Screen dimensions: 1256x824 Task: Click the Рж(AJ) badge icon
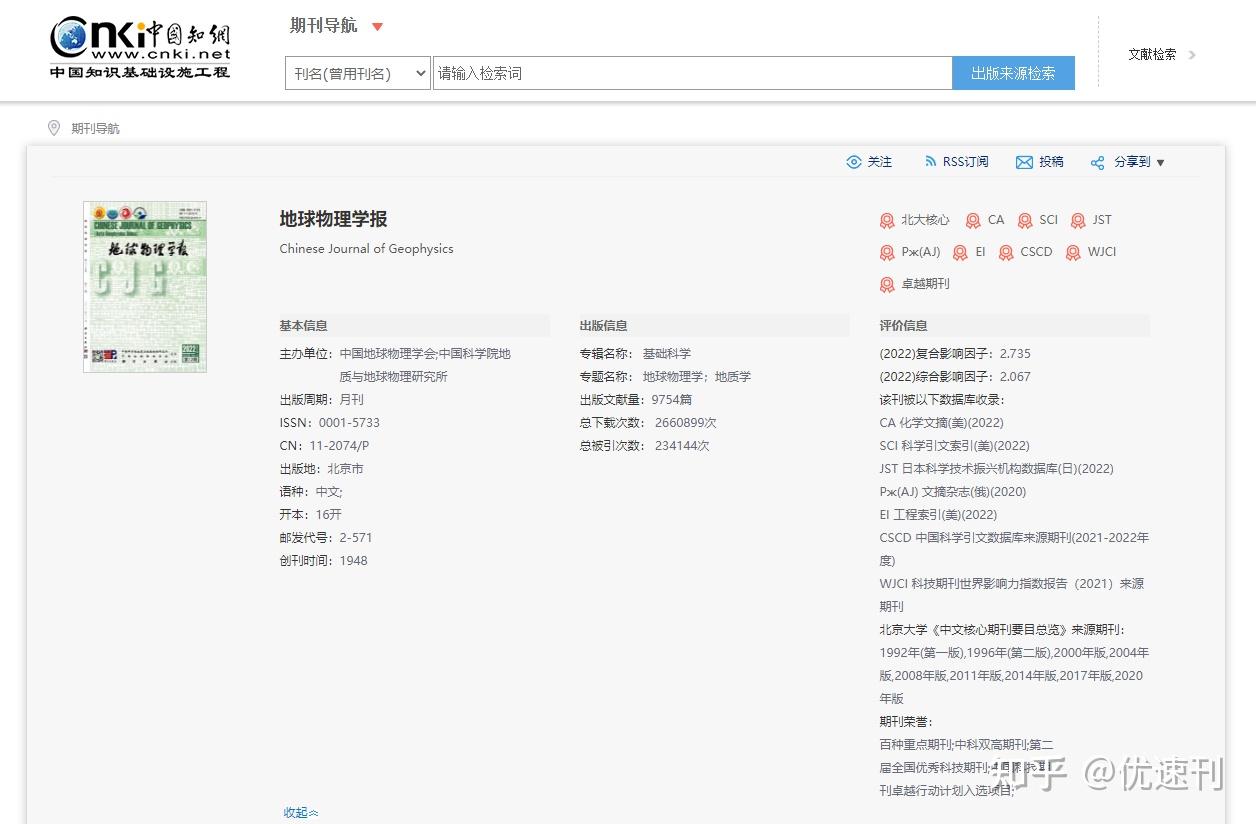click(x=887, y=253)
